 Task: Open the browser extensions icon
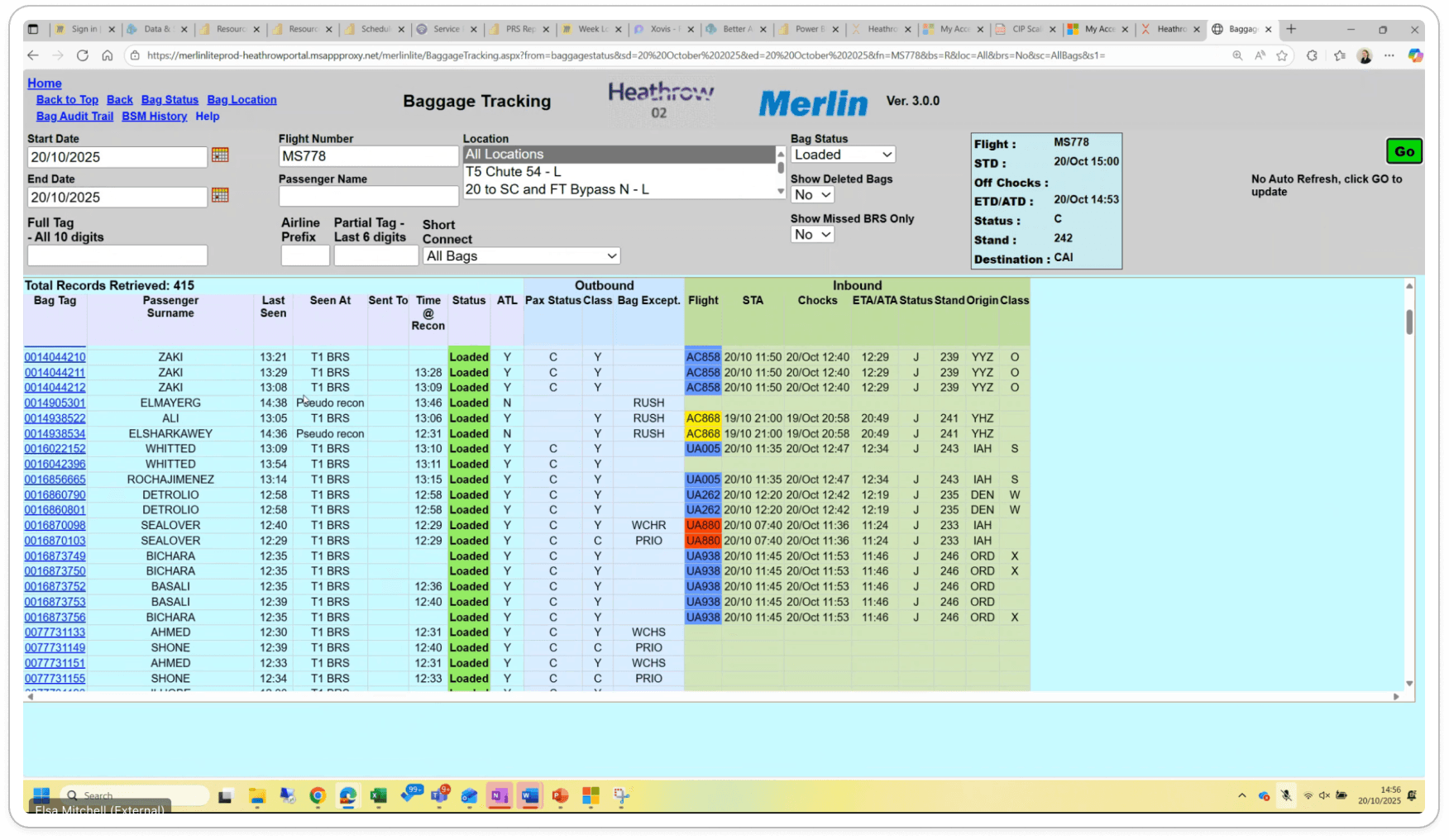[x=1312, y=55]
